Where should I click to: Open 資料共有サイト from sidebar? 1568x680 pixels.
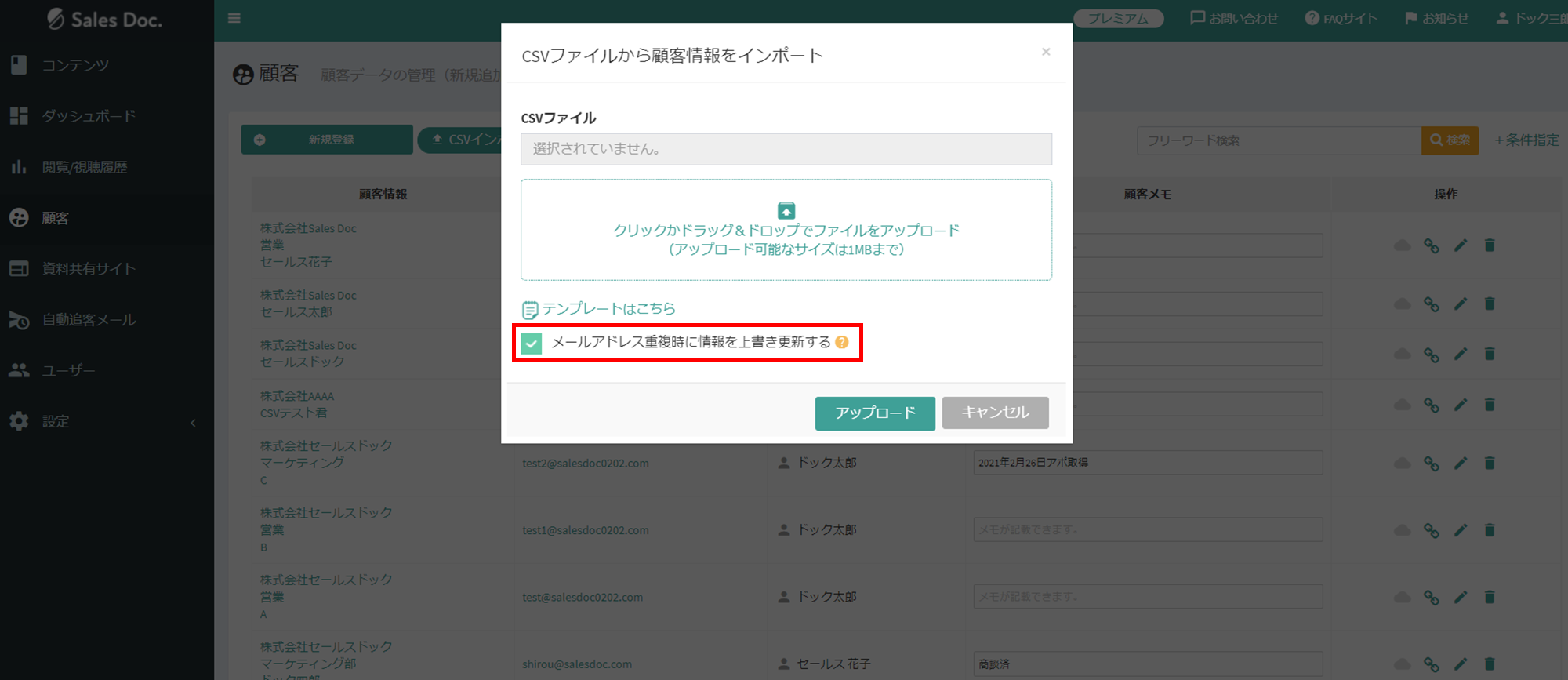pos(89,269)
